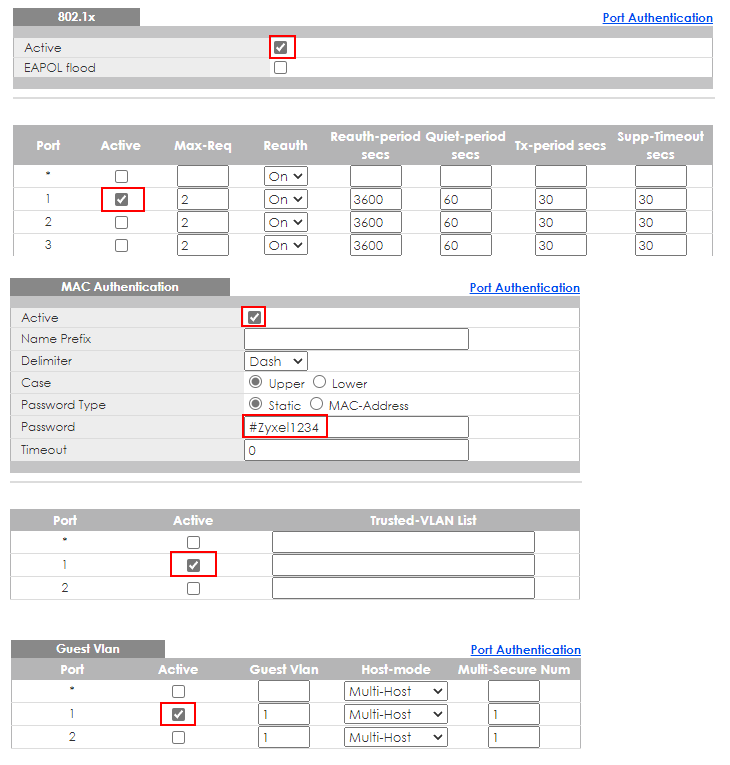
Task: Open Port Authentication link beside MAC Authentication
Action: [x=524, y=288]
